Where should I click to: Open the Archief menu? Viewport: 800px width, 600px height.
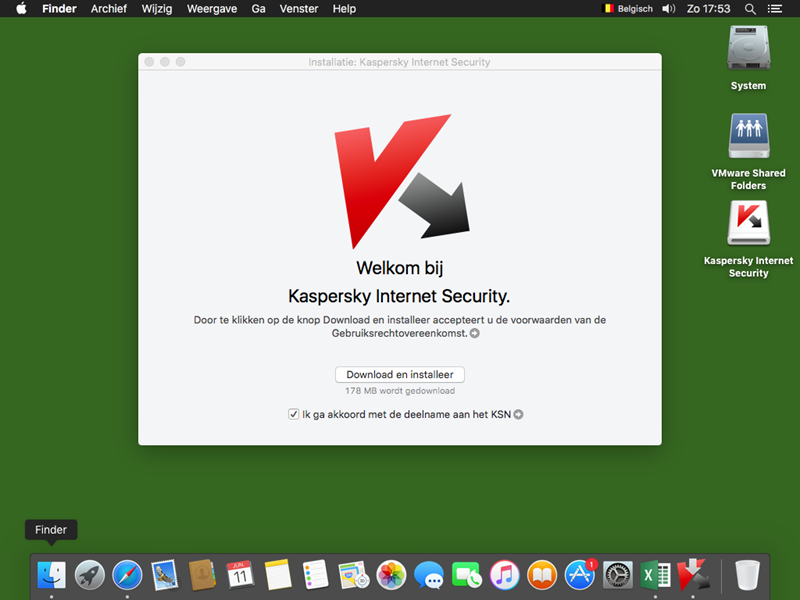tap(109, 9)
